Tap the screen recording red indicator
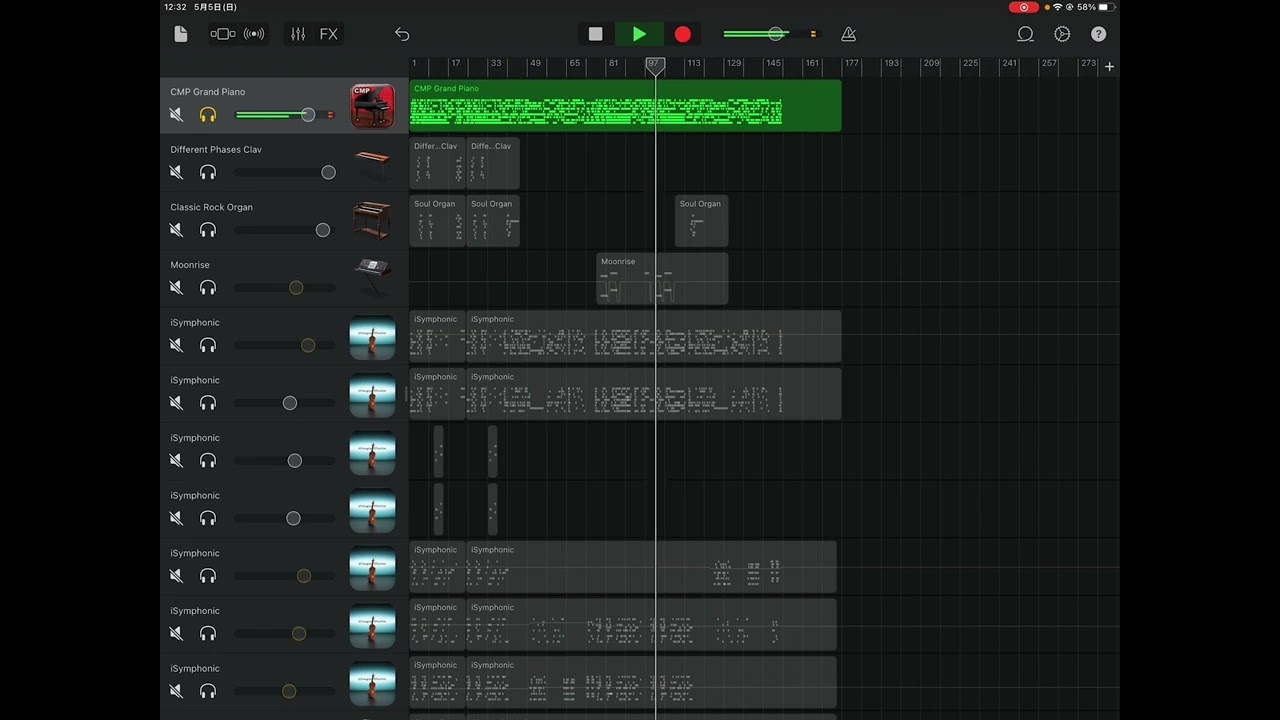The height and width of the screenshot is (720, 1280). click(x=1023, y=7)
